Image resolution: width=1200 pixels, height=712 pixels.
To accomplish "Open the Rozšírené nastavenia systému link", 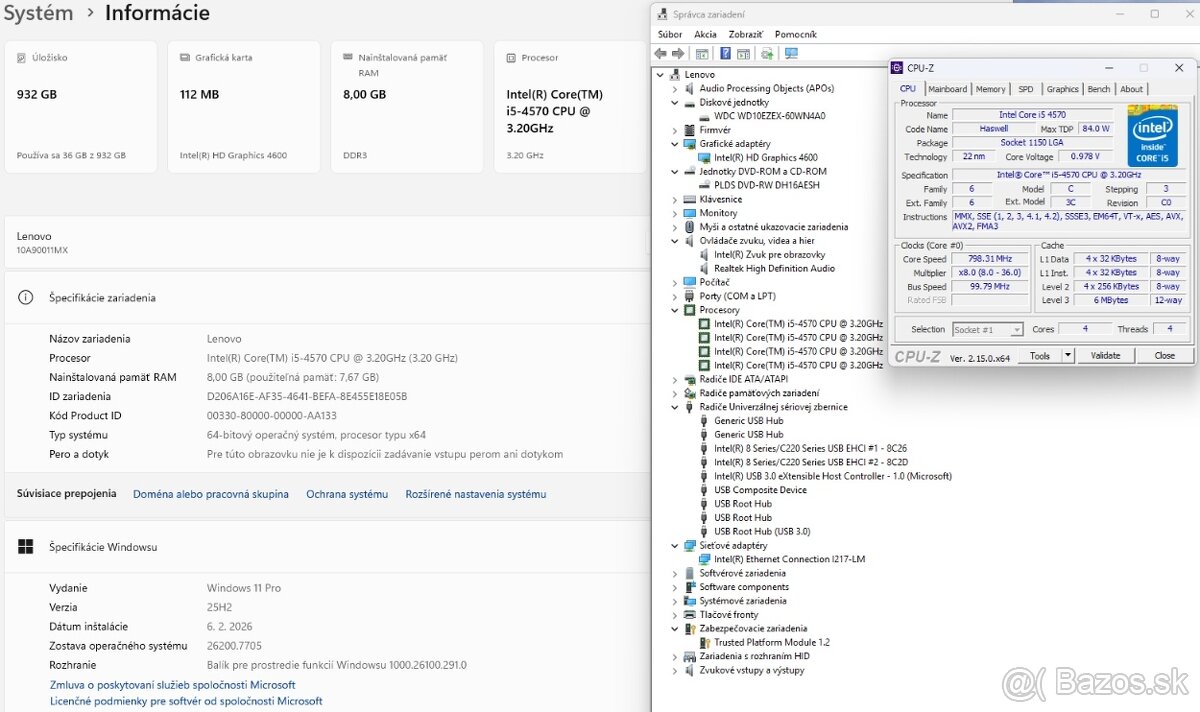I will click(475, 494).
